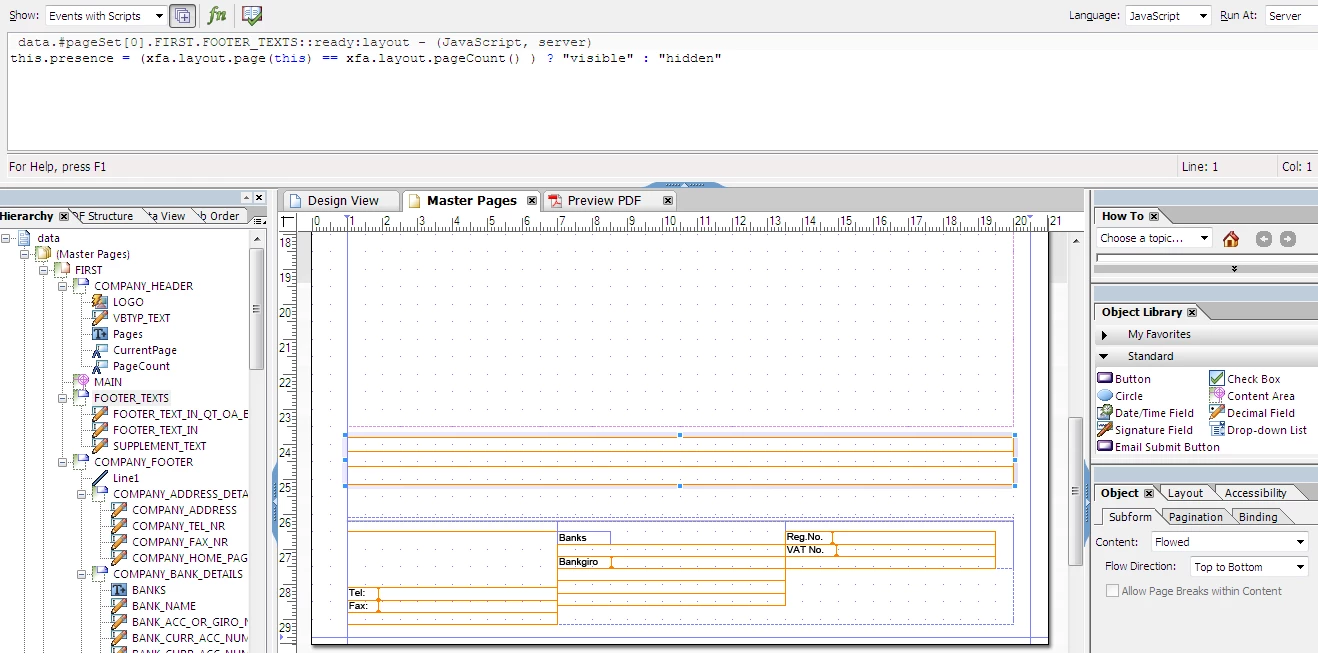Expand My Favorites in Object Library
1318x653 pixels.
(1105, 335)
